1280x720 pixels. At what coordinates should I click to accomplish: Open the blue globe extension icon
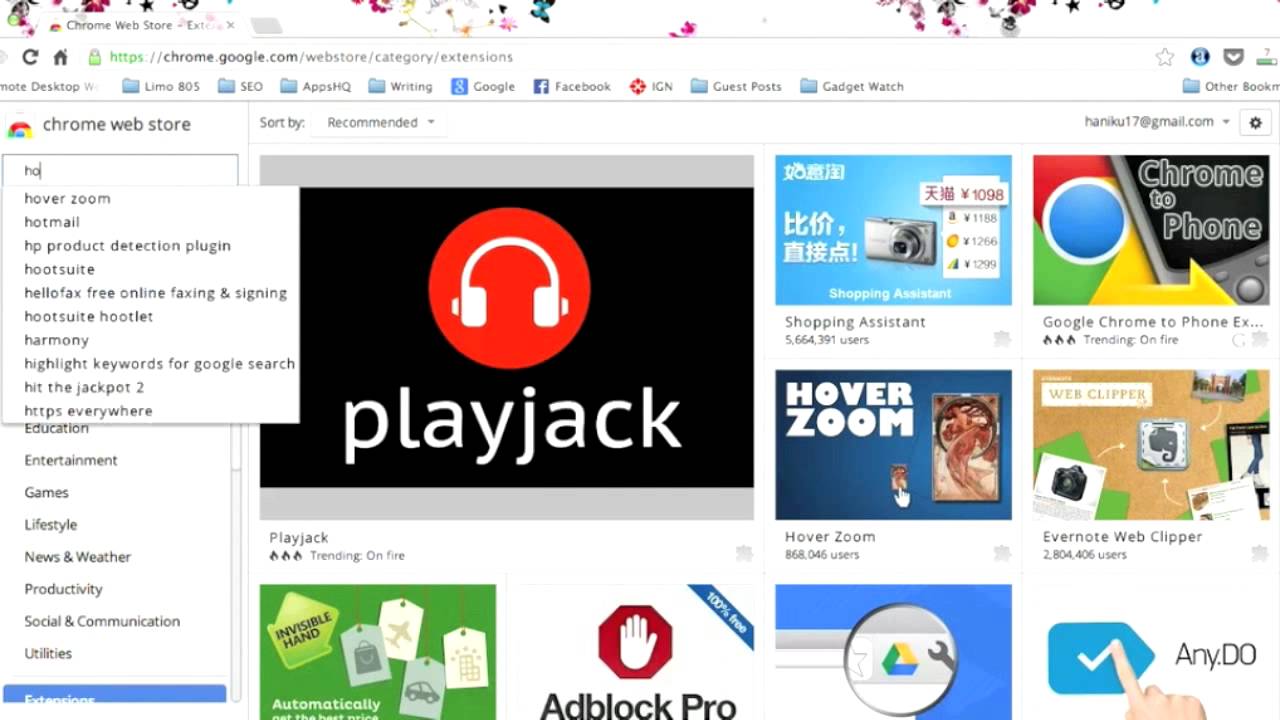tap(1200, 57)
